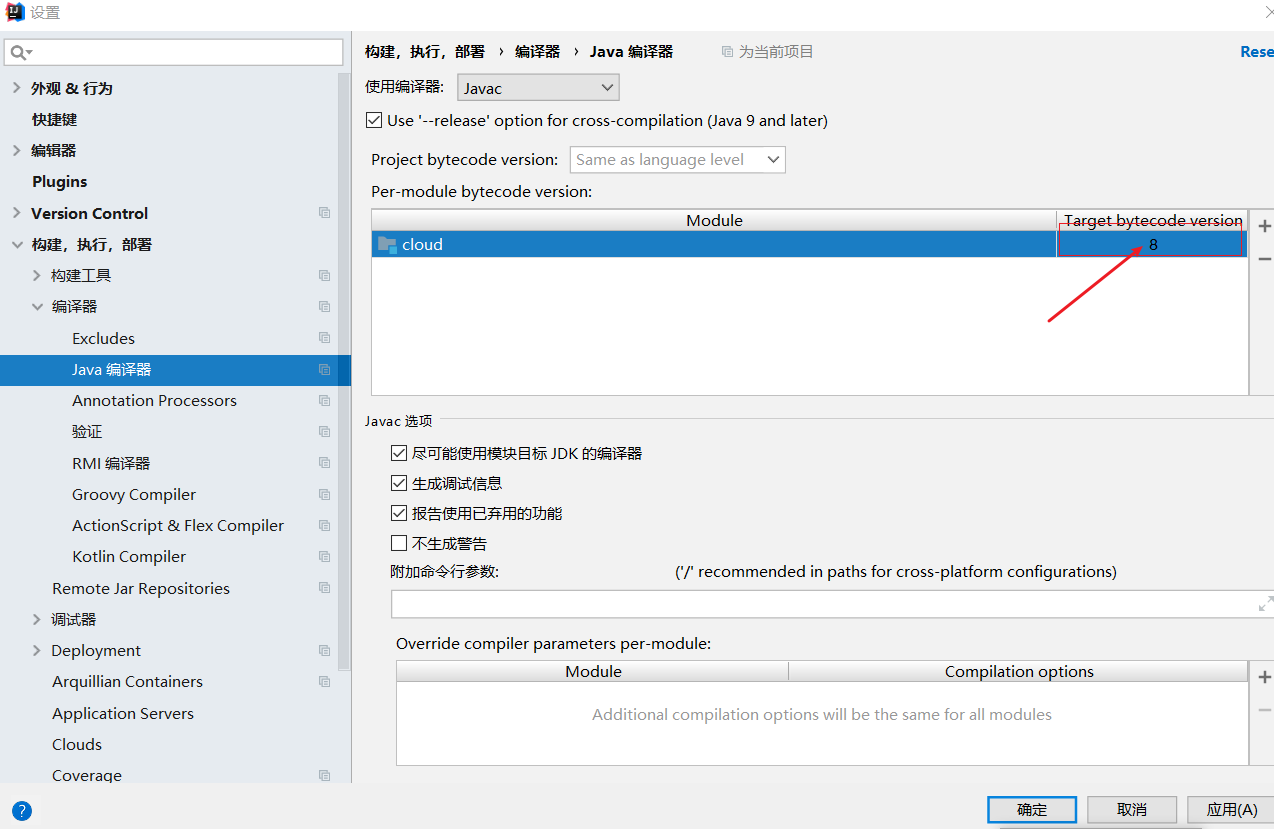Click − beside the compilation options table
Image resolution: width=1274 pixels, height=829 pixels.
pyautogui.click(x=1263, y=709)
